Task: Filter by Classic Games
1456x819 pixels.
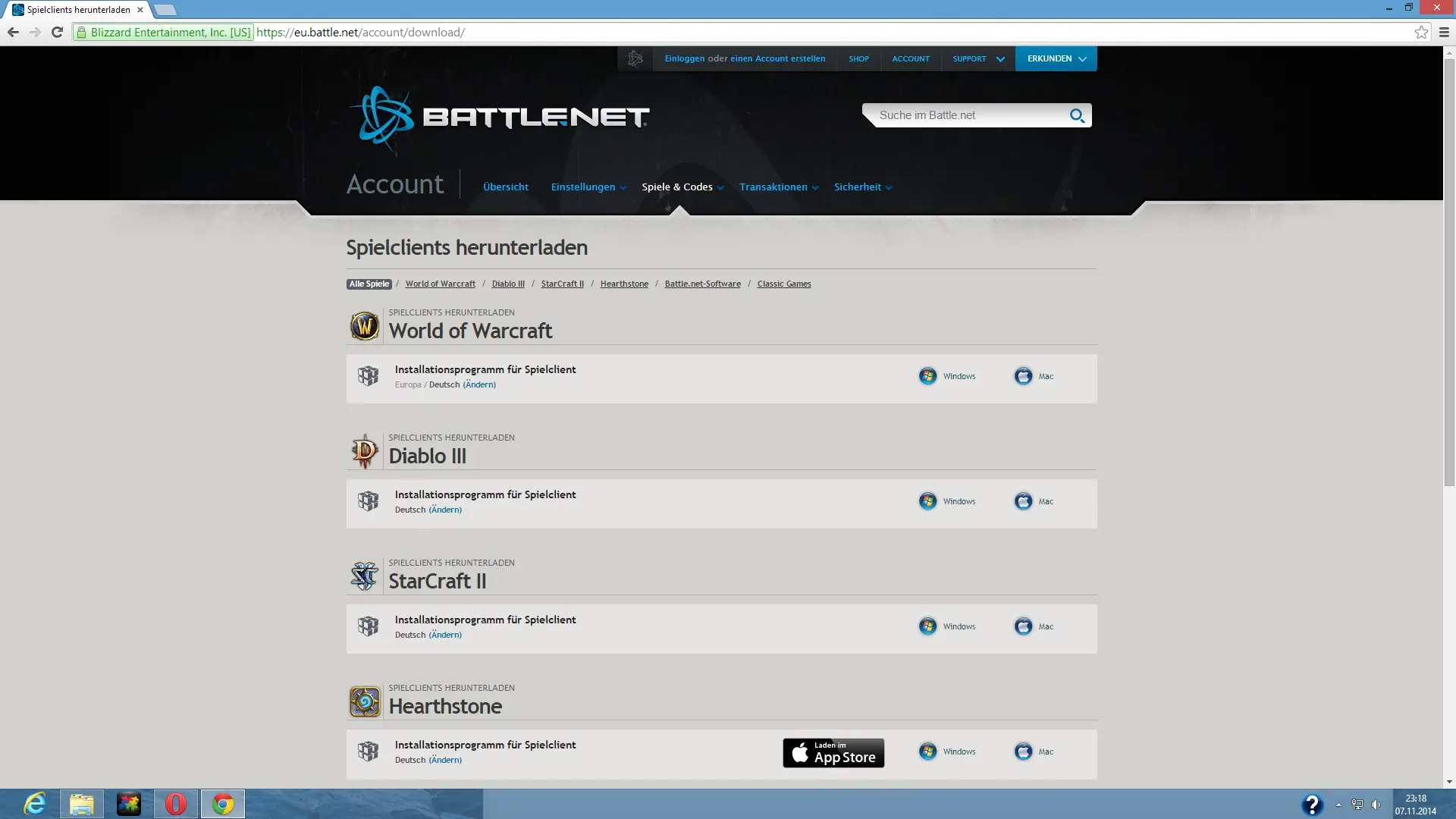Action: [784, 284]
